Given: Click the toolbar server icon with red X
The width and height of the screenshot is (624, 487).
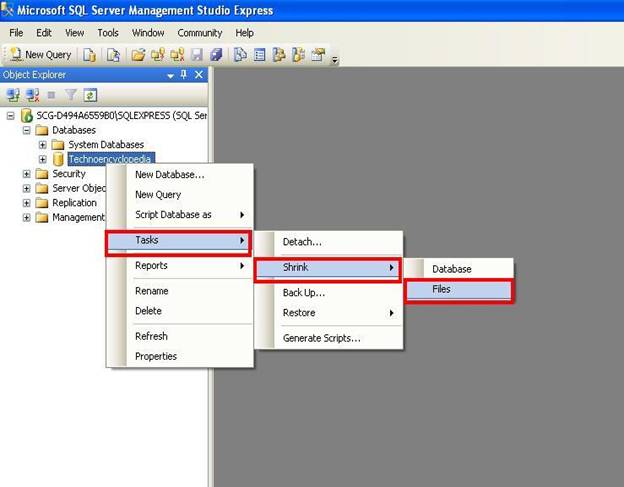Looking at the screenshot, I should (x=177, y=55).
